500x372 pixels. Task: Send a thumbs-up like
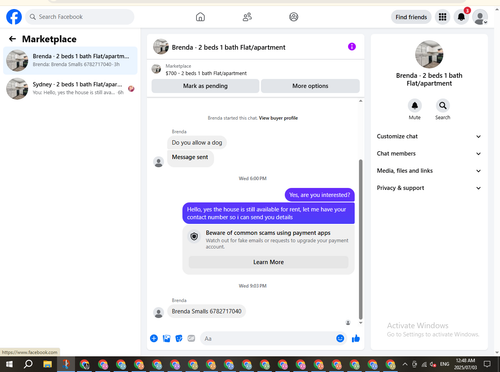pos(356,338)
